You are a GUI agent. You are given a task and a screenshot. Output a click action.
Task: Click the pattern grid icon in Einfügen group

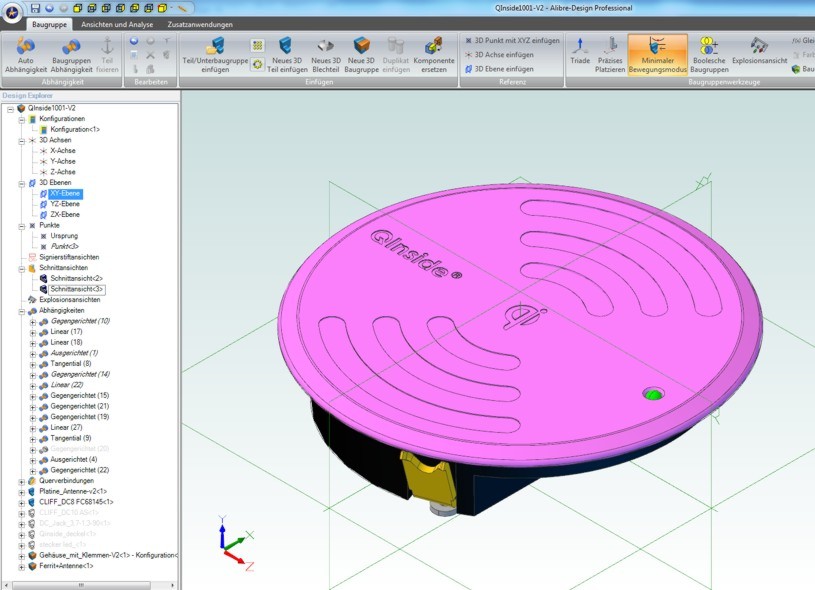click(x=257, y=46)
